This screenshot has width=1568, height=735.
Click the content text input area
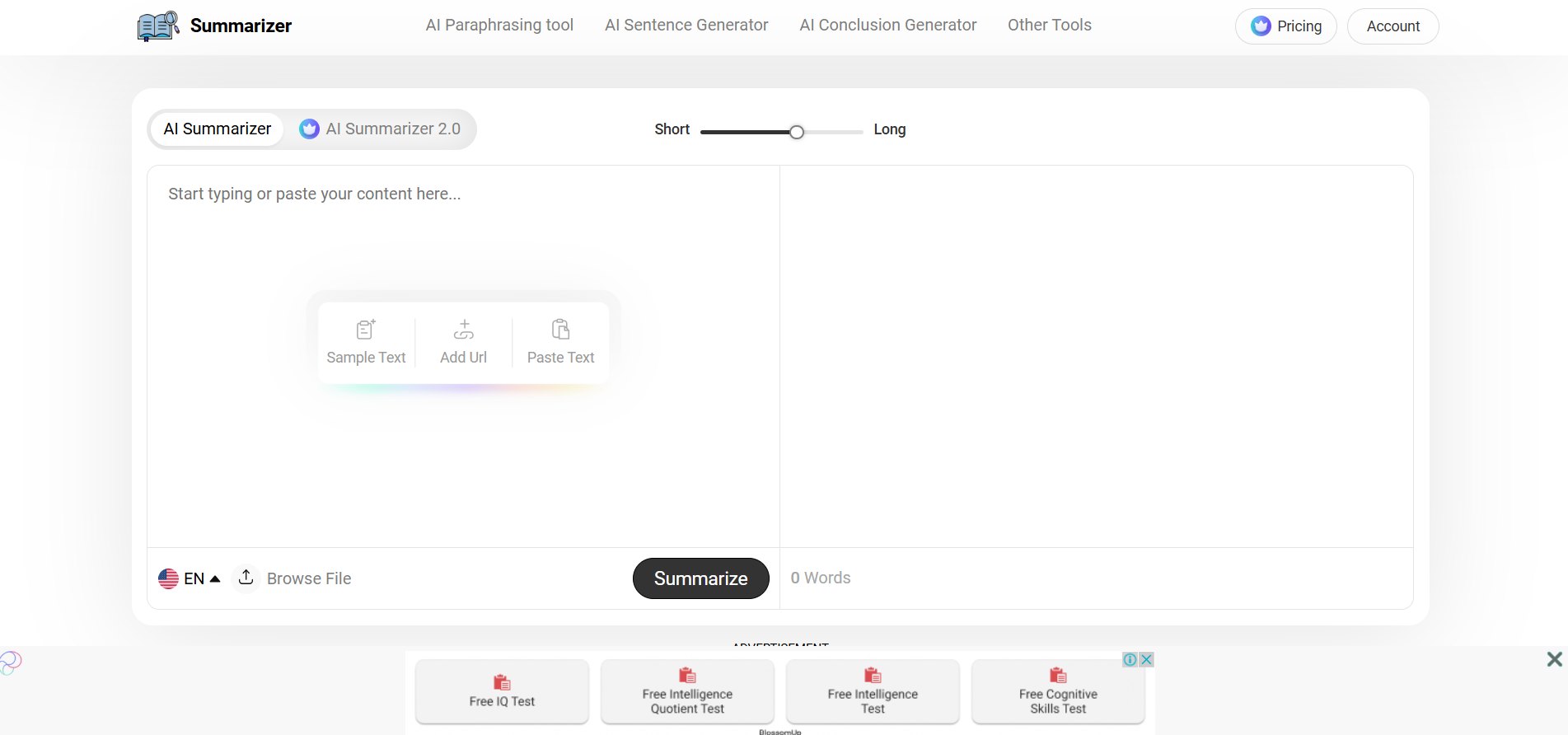[x=463, y=356]
